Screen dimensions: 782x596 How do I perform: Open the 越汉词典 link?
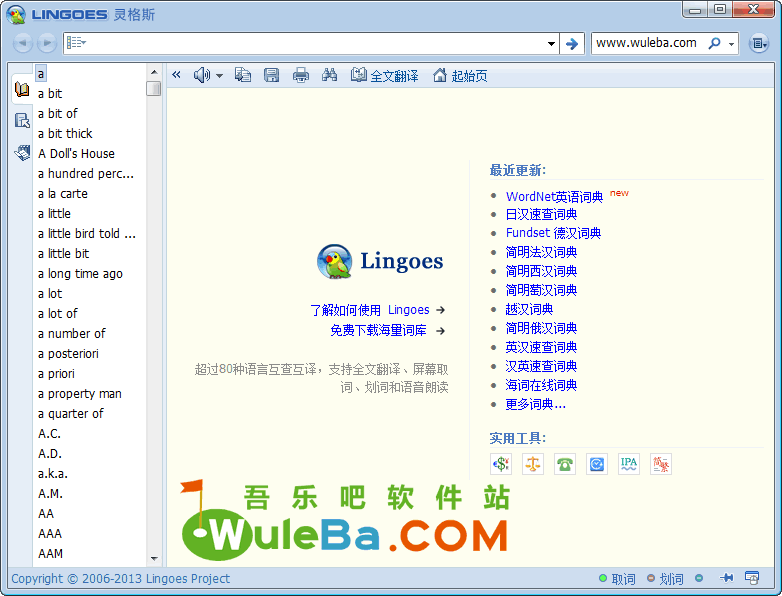pyautogui.click(x=529, y=309)
